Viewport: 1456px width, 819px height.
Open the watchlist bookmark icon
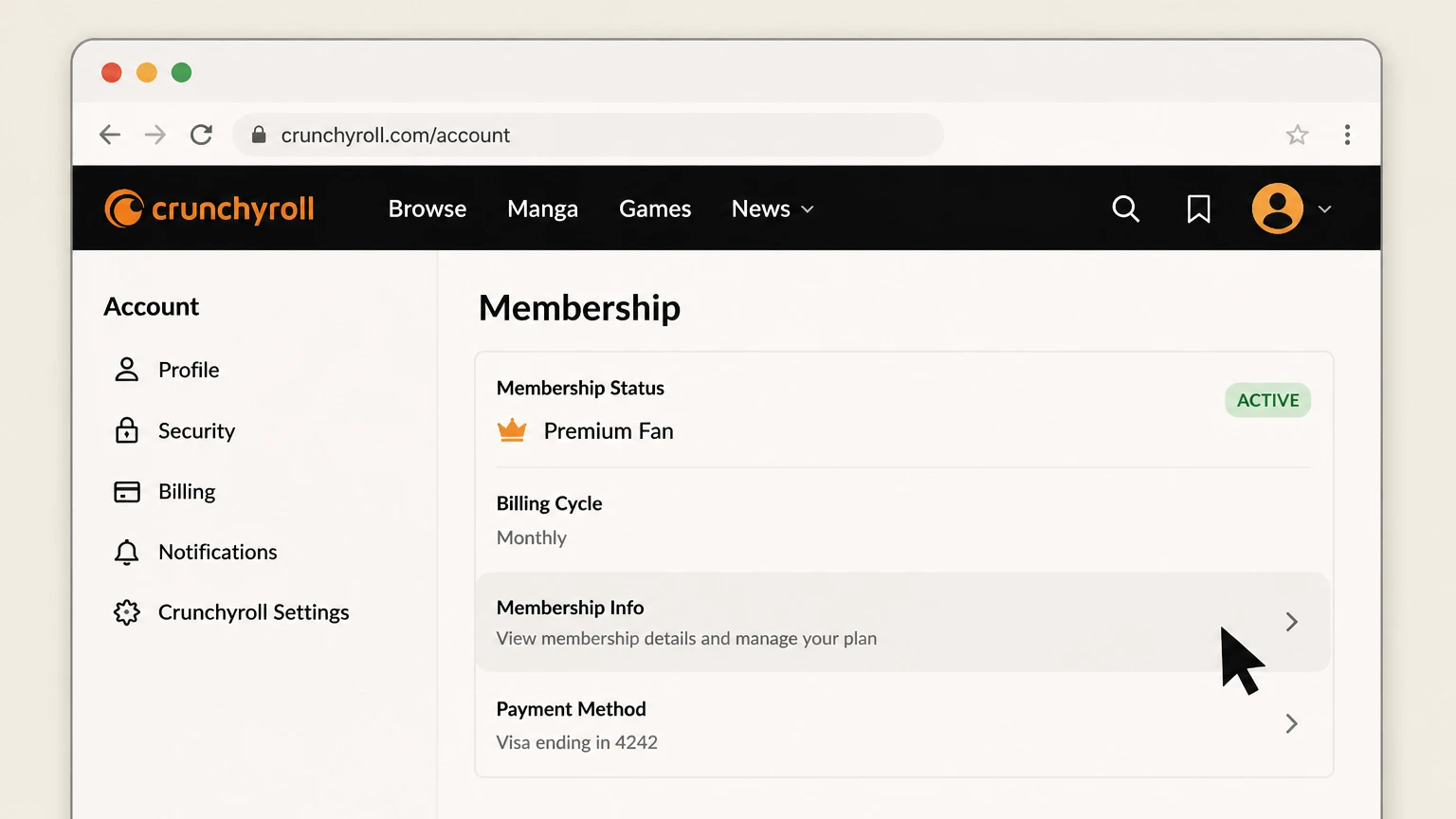click(x=1198, y=209)
